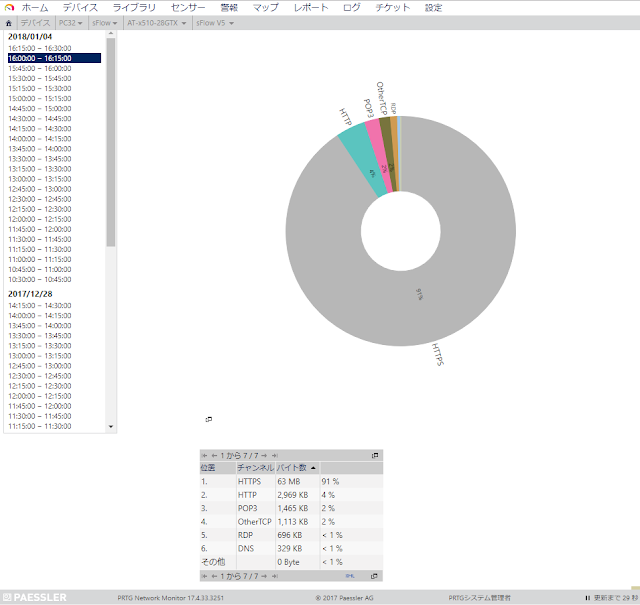Select time range 15:30:00 – 15:45:00
Image resolution: width=640 pixels, height=605 pixels.
point(40,78)
